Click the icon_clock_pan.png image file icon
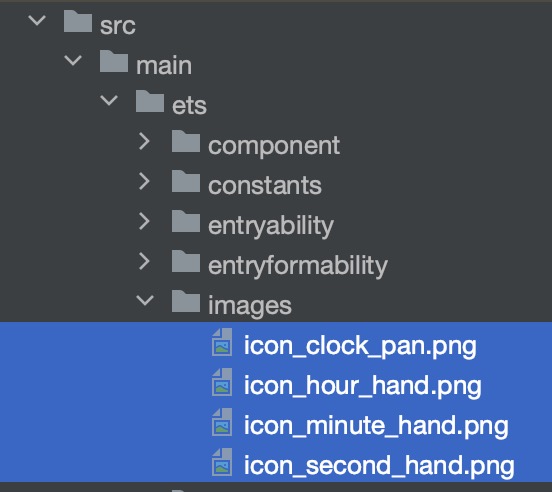 (222, 342)
